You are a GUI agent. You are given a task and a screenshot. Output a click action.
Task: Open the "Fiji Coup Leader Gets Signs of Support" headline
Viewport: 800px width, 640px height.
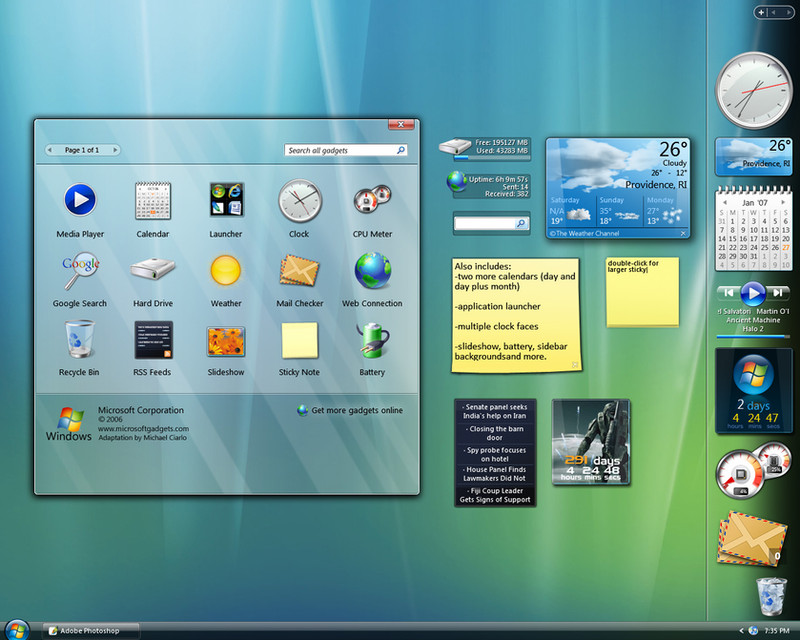click(x=494, y=495)
